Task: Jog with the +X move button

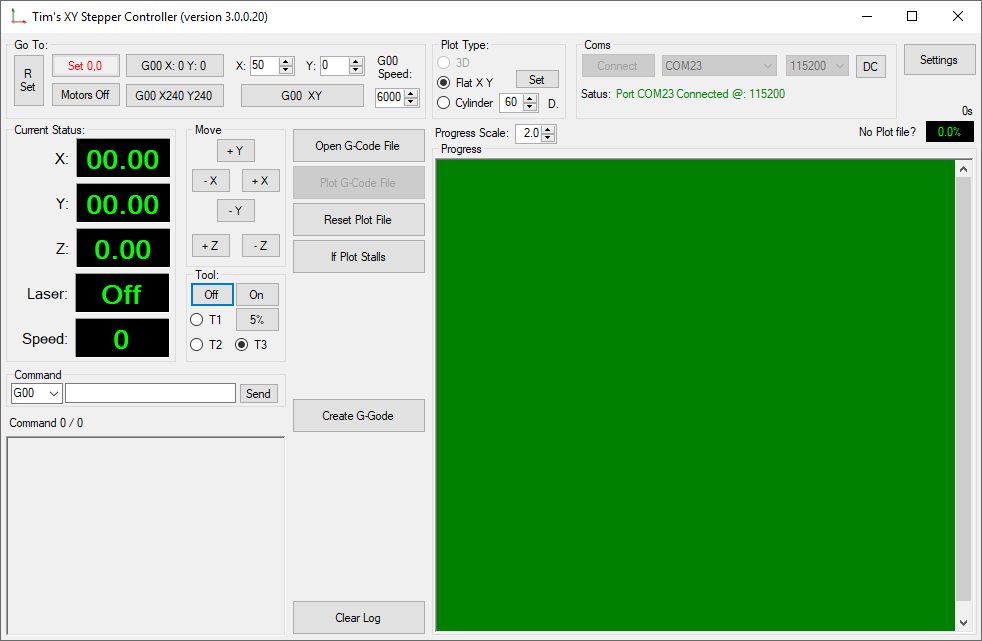Action: 261,181
